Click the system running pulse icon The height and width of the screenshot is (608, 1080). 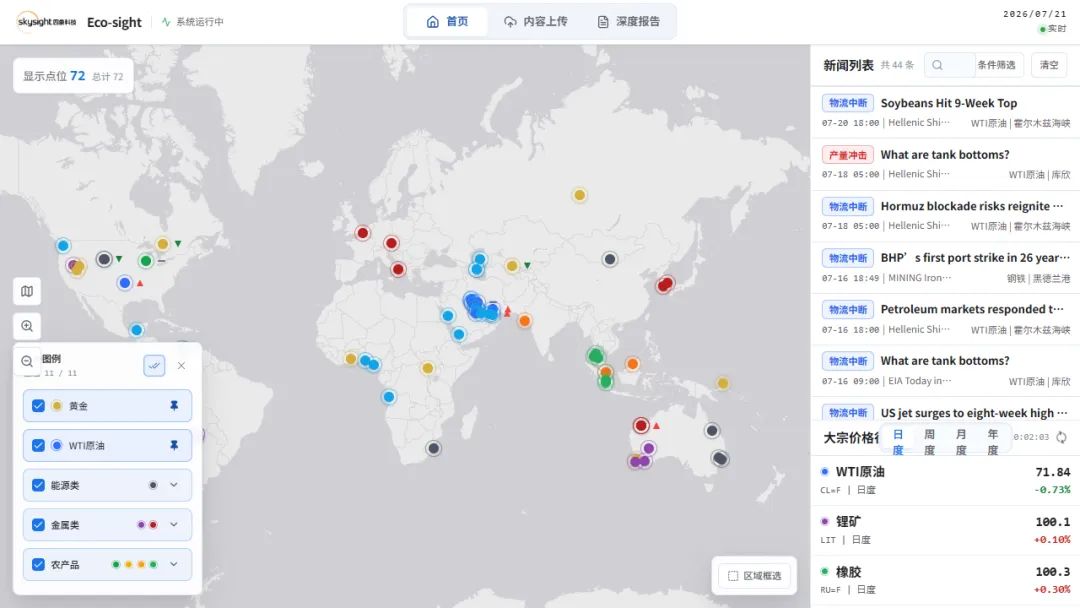tap(166, 22)
